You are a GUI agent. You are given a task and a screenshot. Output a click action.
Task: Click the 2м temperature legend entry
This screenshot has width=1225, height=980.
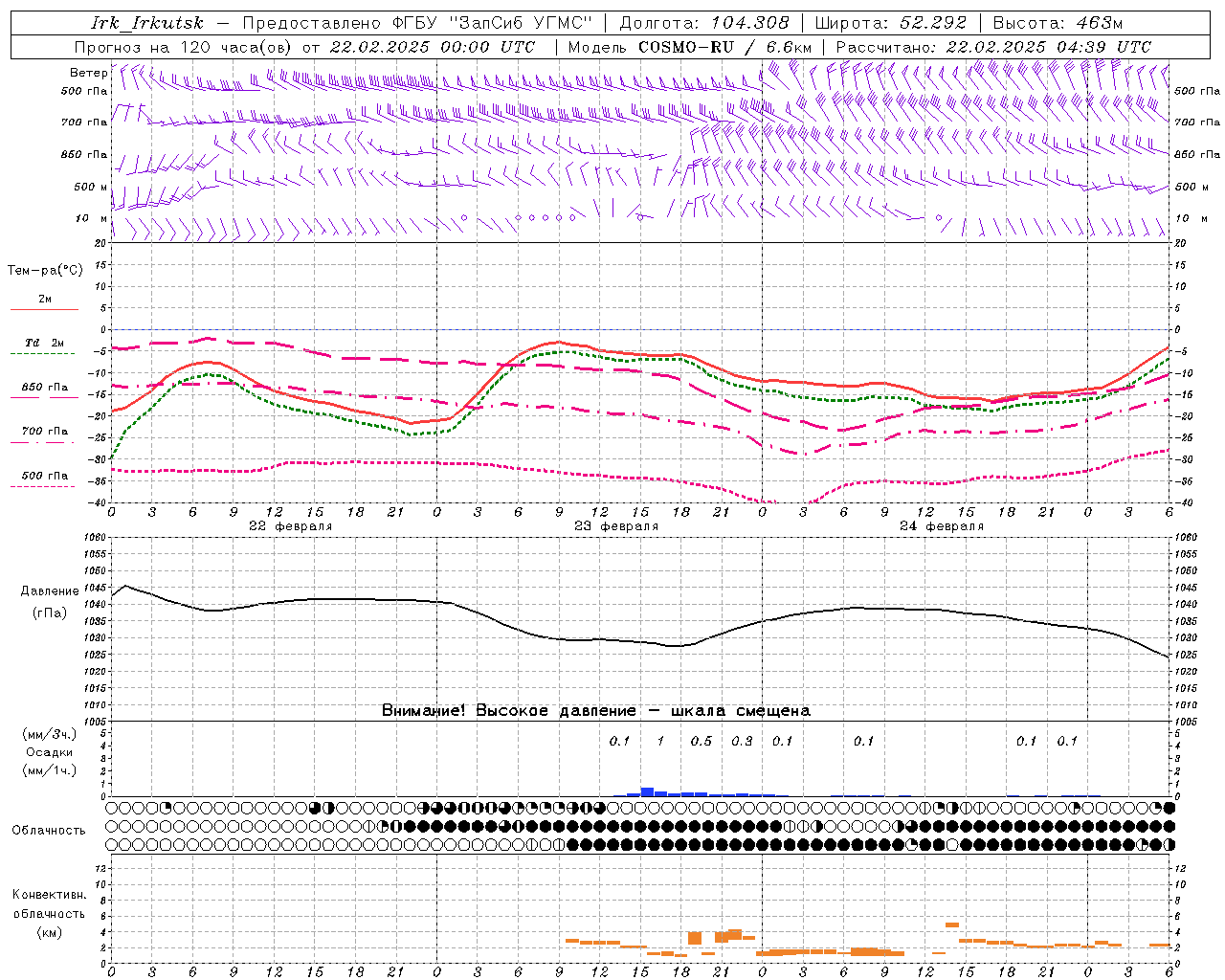(45, 300)
